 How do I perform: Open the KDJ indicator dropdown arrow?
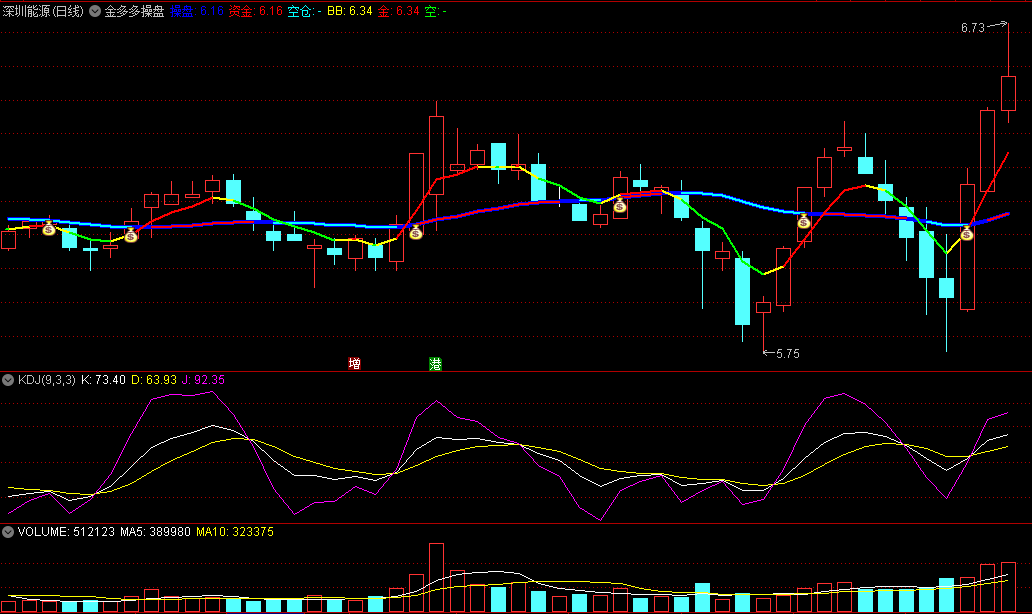[x=9, y=380]
